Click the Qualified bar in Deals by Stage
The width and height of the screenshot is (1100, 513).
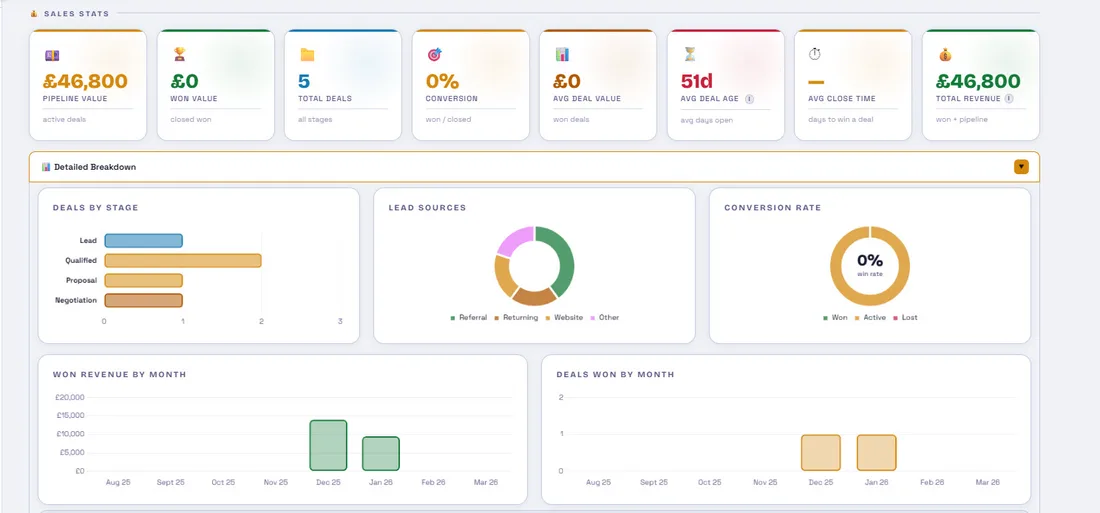pos(182,261)
